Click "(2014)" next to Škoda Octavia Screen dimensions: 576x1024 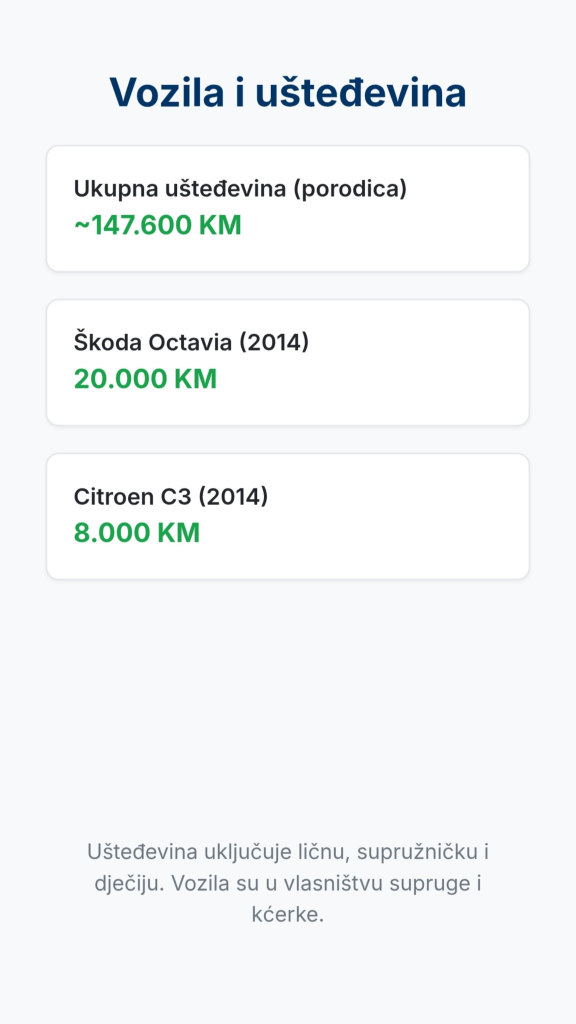274,342
